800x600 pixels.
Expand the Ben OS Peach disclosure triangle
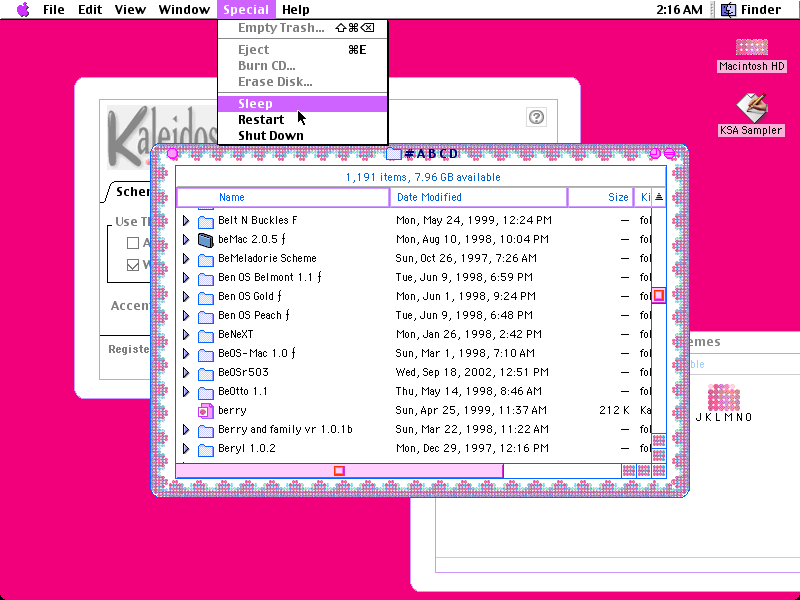186,315
